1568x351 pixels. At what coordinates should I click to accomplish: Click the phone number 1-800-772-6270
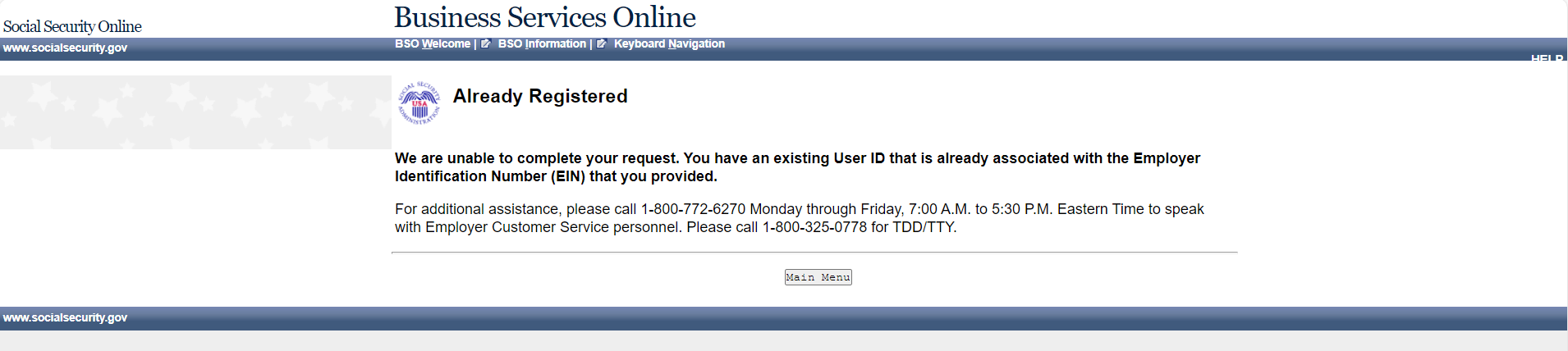tap(693, 209)
